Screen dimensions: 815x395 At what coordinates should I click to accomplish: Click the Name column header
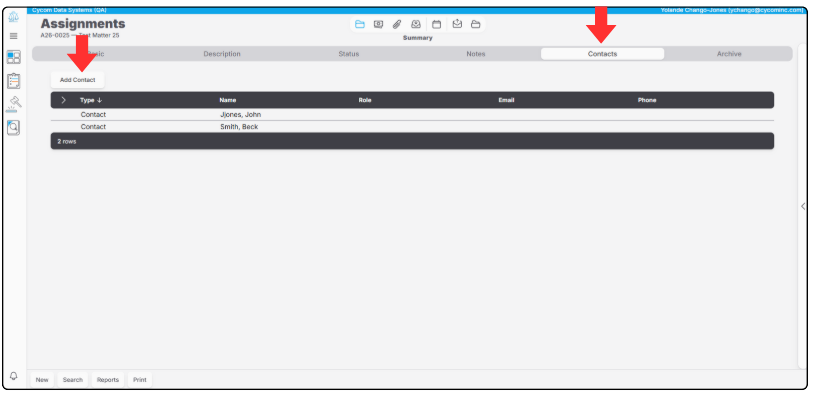point(228,100)
